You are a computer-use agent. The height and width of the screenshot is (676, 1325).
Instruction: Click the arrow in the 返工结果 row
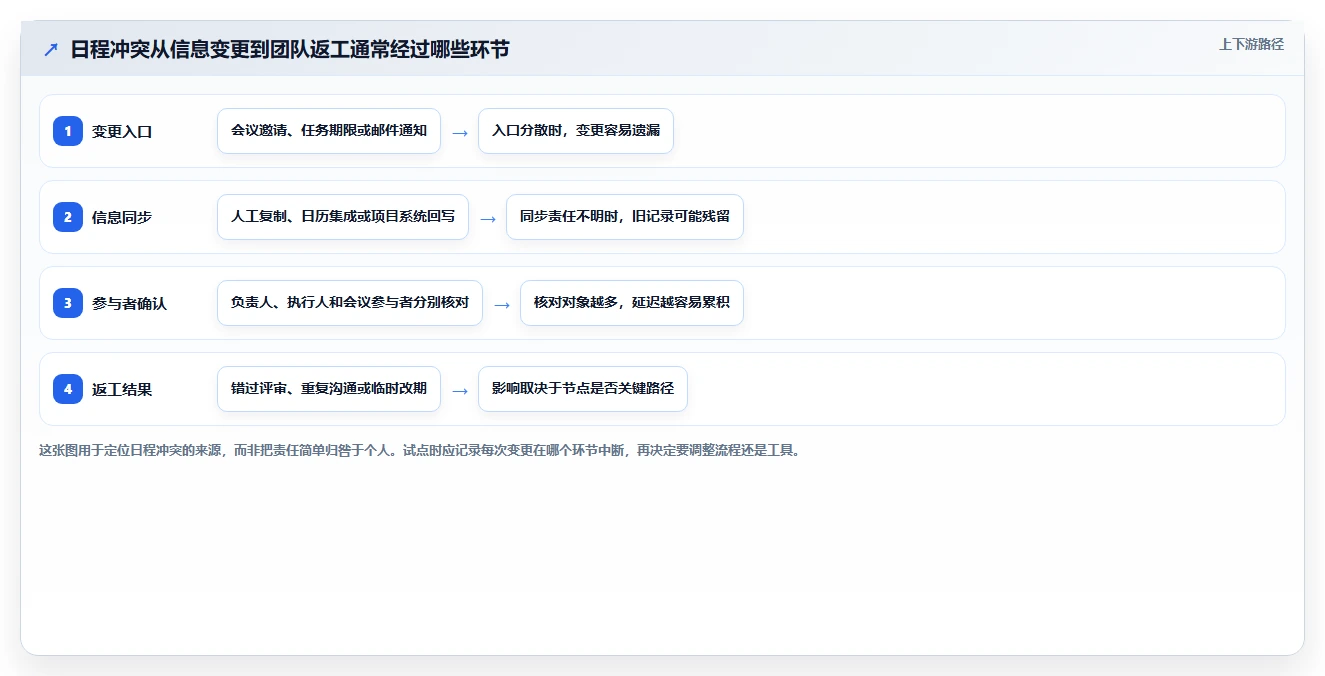(x=460, y=390)
